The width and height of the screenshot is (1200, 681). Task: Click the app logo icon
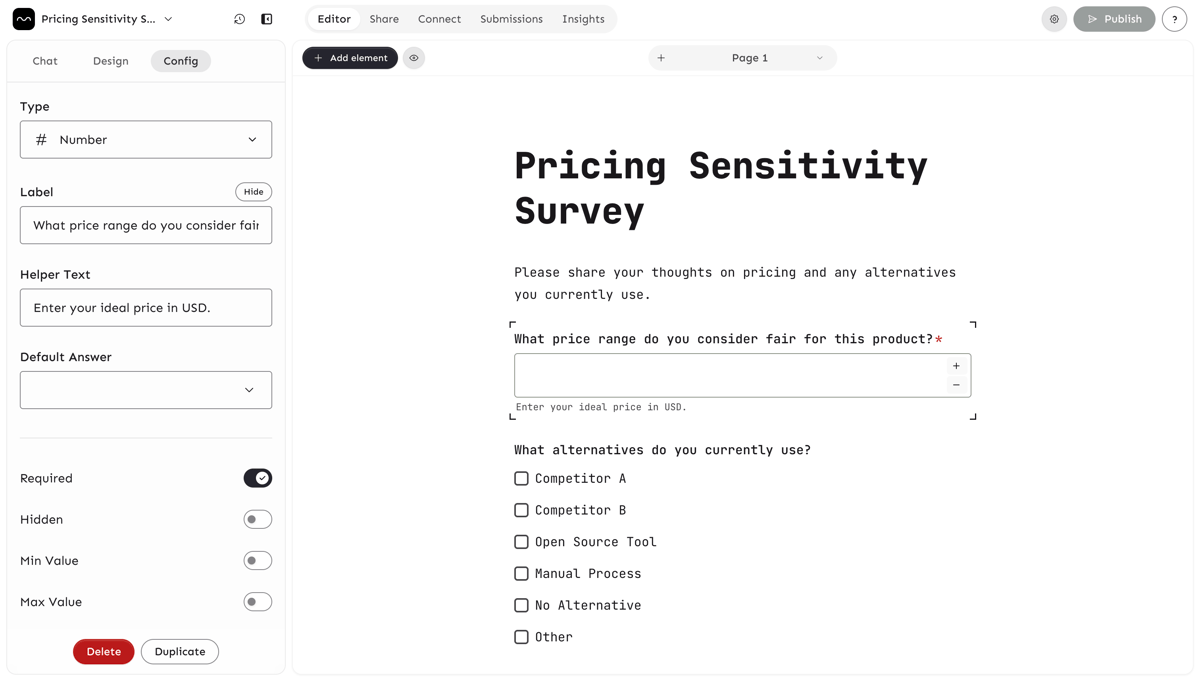(24, 19)
